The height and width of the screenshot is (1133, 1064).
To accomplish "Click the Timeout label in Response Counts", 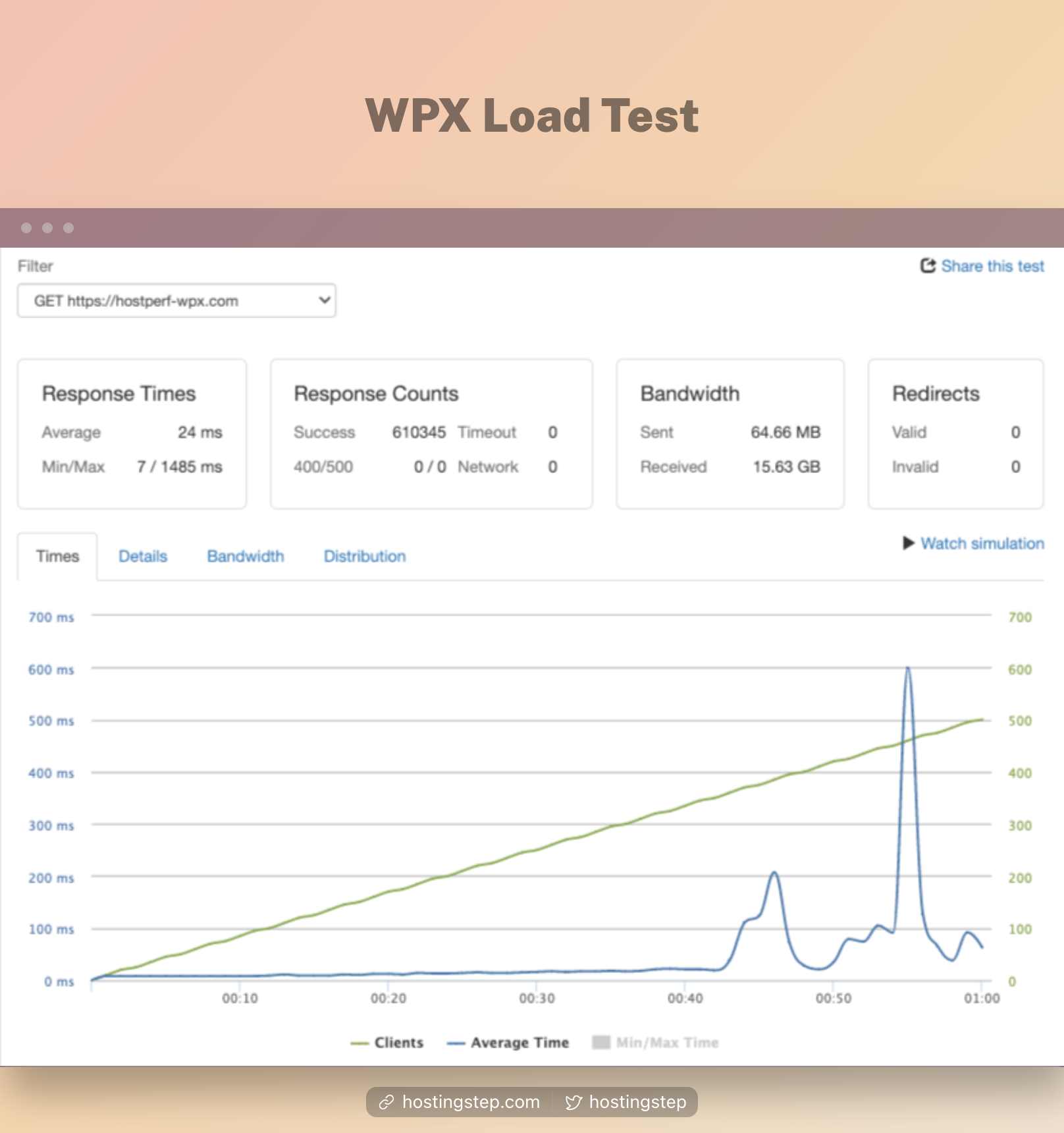I will tap(487, 432).
